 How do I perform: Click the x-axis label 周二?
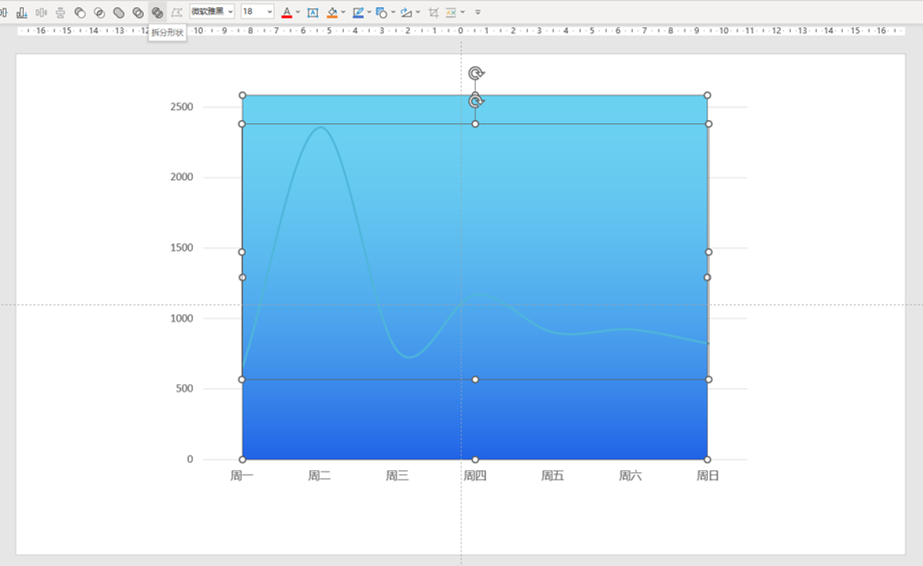[319, 475]
